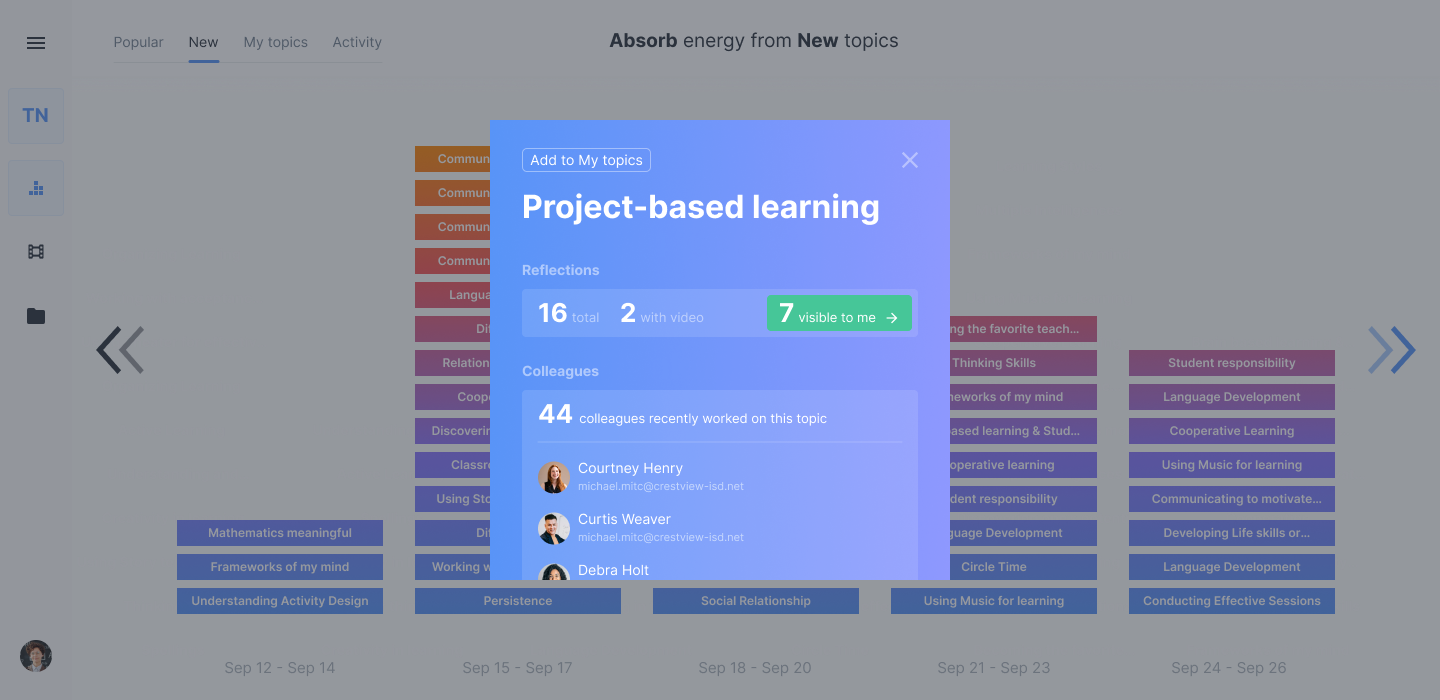Select the TN workspace badge
Viewport: 1440px width, 700px height.
[36, 115]
